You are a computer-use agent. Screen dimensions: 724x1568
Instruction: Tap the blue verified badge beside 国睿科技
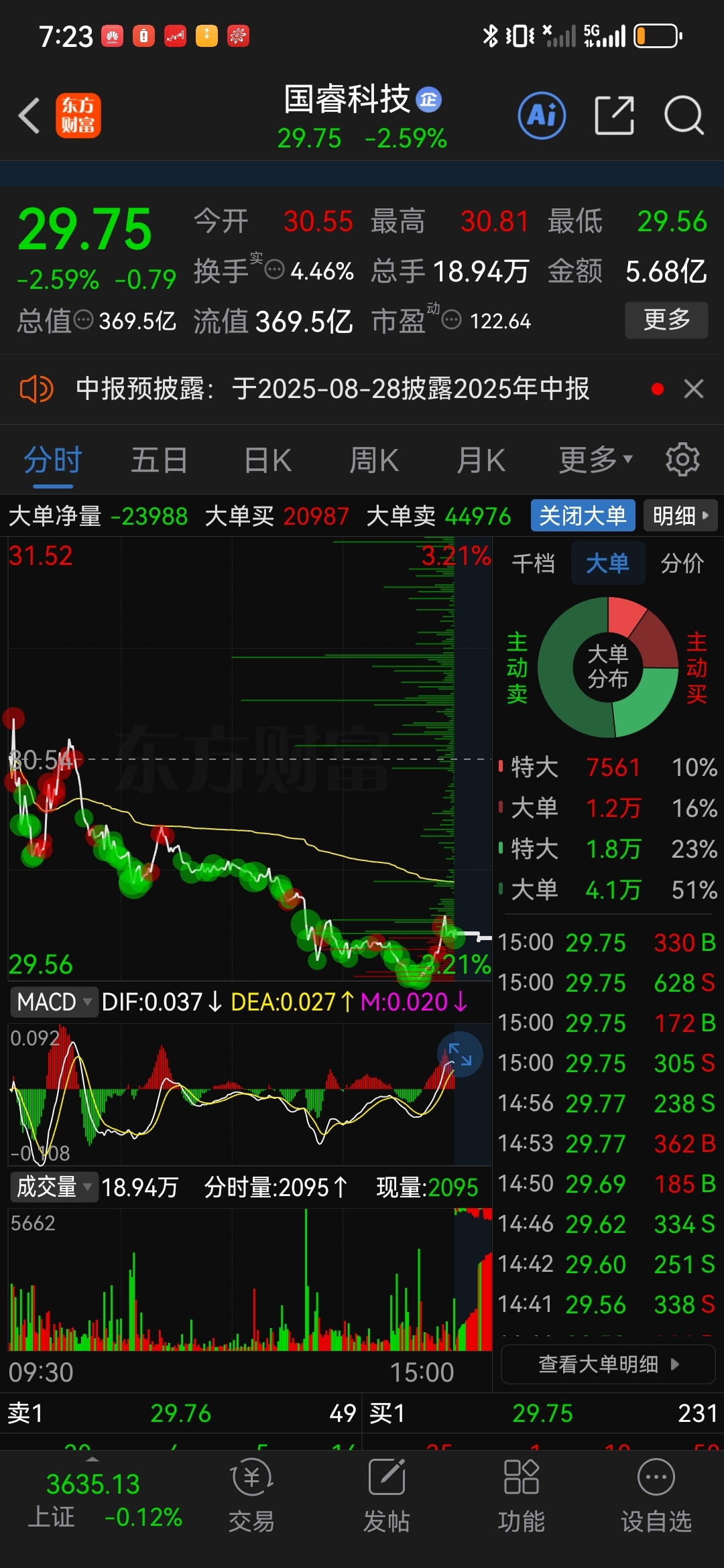(x=428, y=100)
